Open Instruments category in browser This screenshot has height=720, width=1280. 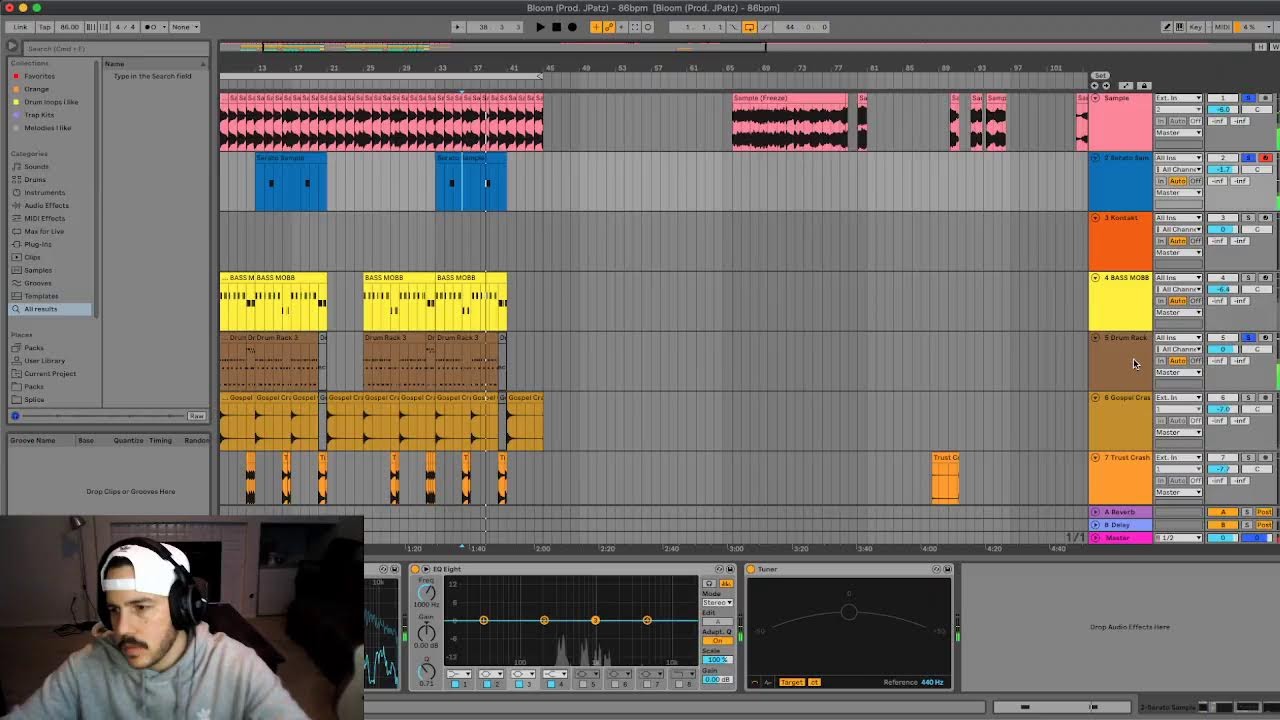[45, 193]
